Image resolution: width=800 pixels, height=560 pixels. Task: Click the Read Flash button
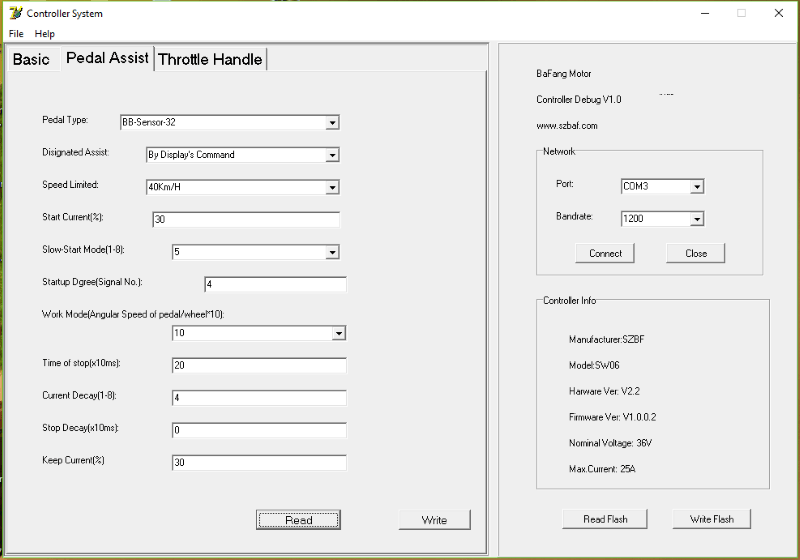coord(605,519)
